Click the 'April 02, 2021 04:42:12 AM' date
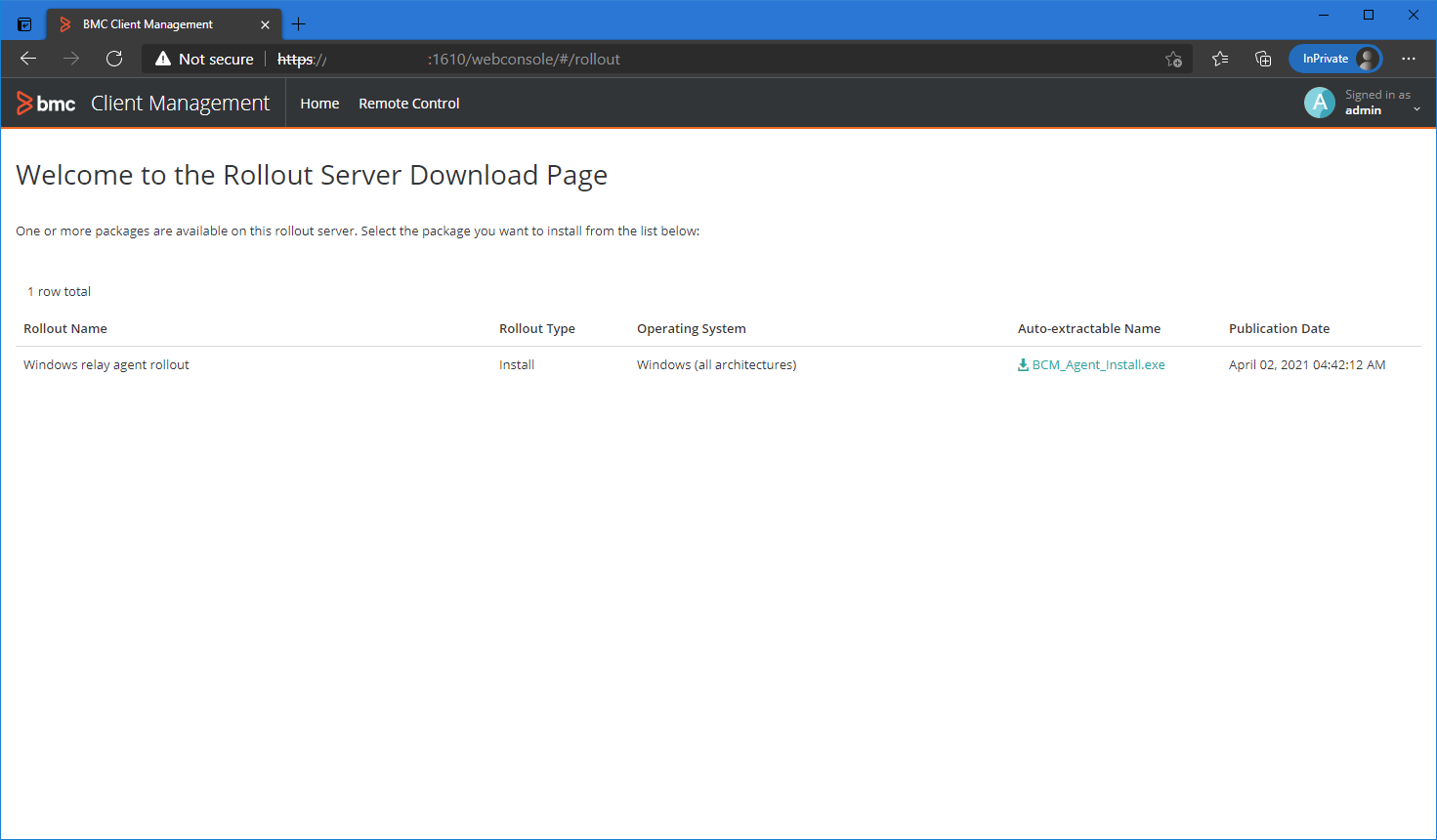This screenshot has height=840, width=1437. click(1307, 365)
